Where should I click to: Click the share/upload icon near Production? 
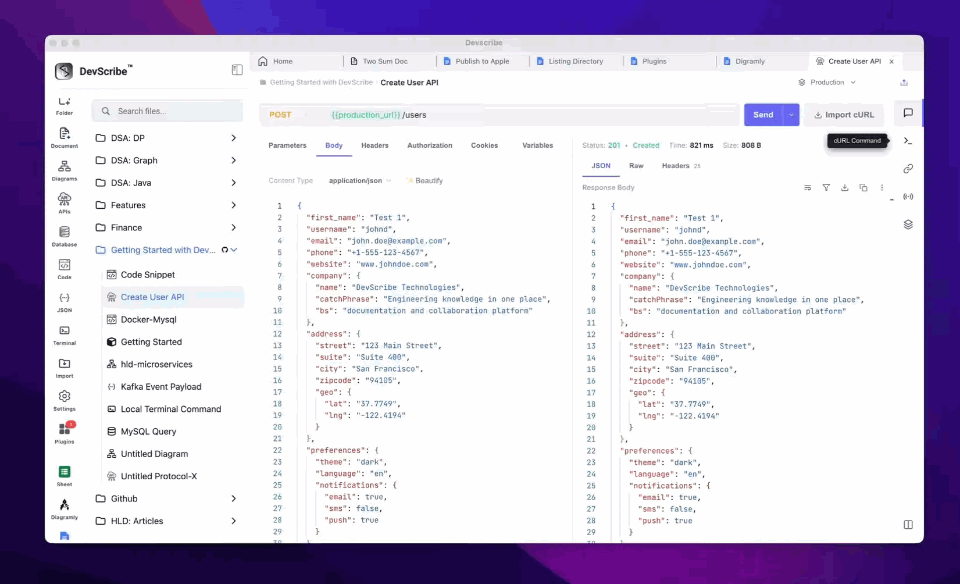(904, 83)
